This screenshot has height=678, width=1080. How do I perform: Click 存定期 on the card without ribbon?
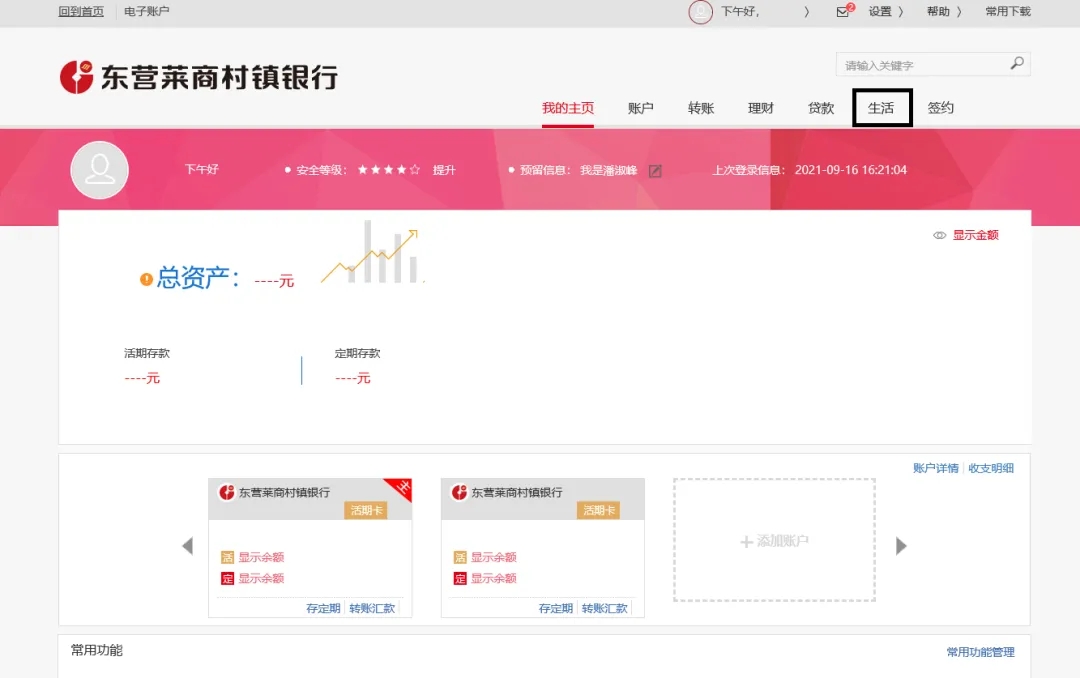click(x=556, y=608)
